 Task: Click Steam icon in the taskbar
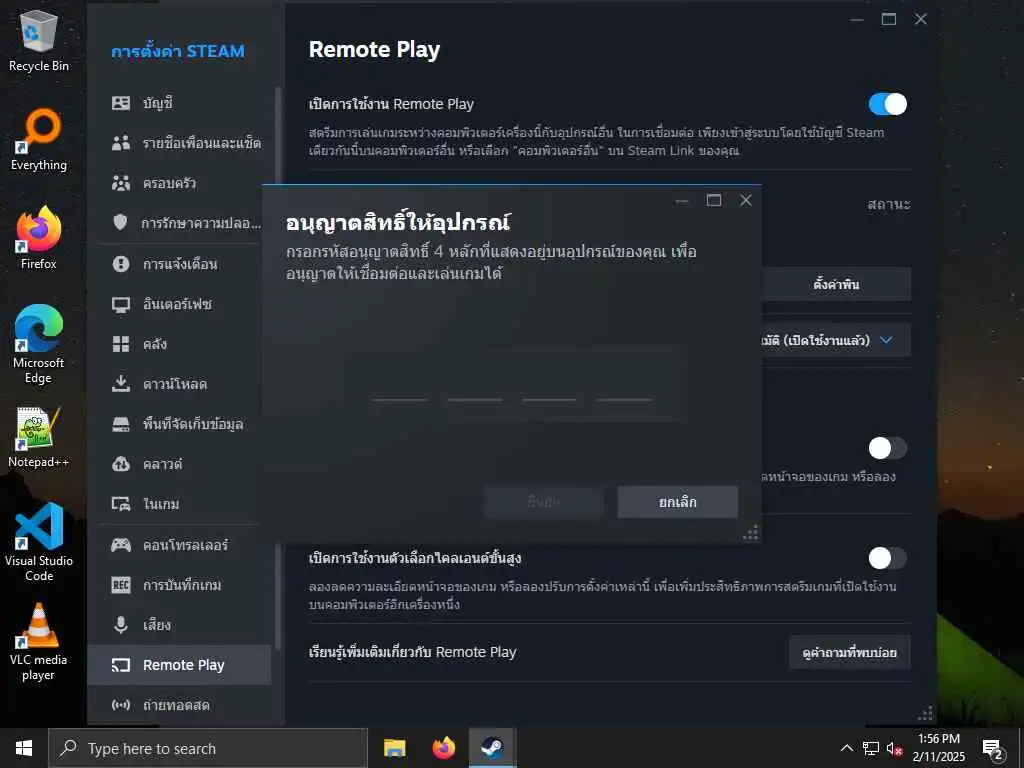point(492,748)
